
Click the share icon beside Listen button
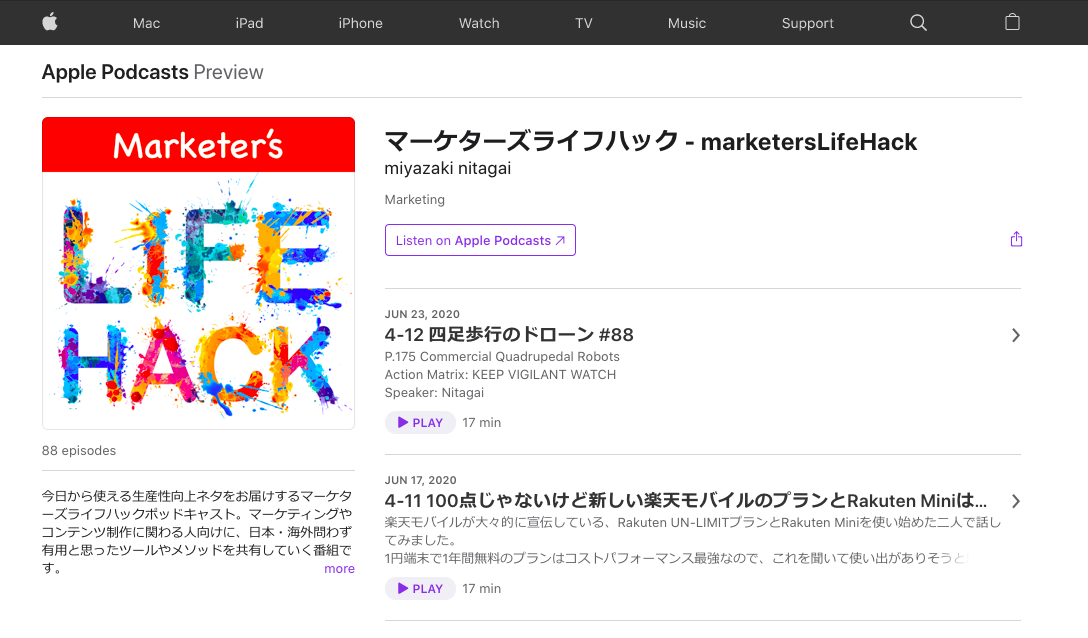pos(1016,240)
